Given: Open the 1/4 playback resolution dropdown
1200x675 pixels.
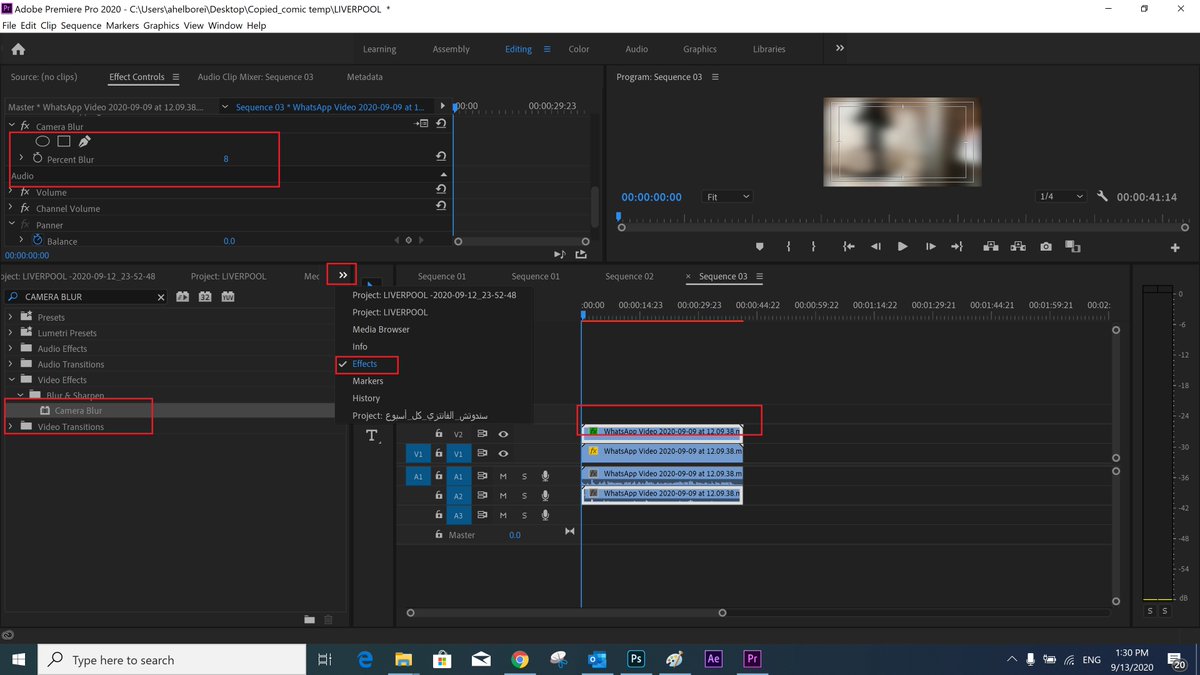Looking at the screenshot, I should click(x=1060, y=197).
